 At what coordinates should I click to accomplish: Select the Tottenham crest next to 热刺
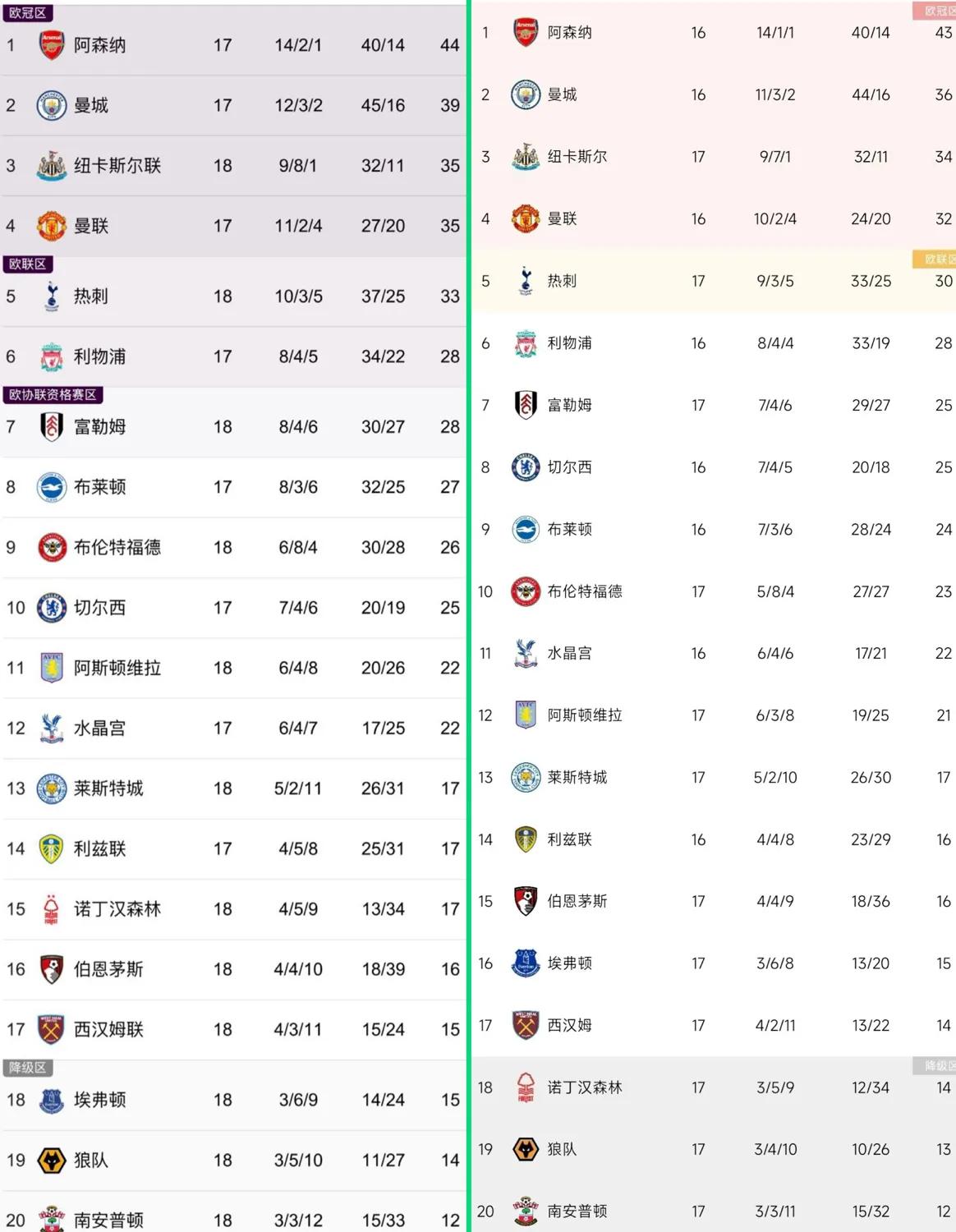[51, 297]
